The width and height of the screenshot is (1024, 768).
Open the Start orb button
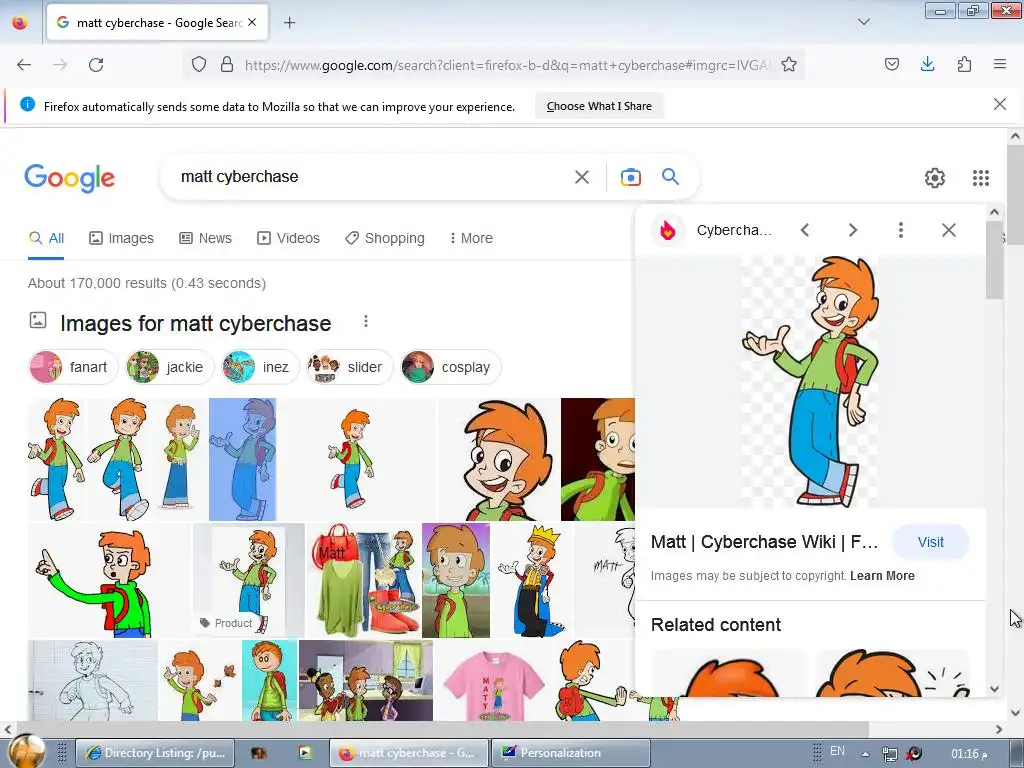[27, 752]
